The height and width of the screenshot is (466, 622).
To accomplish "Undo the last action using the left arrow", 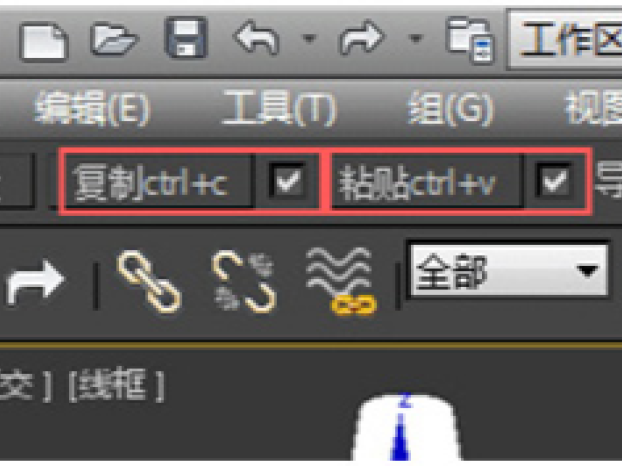I will coord(257,38).
